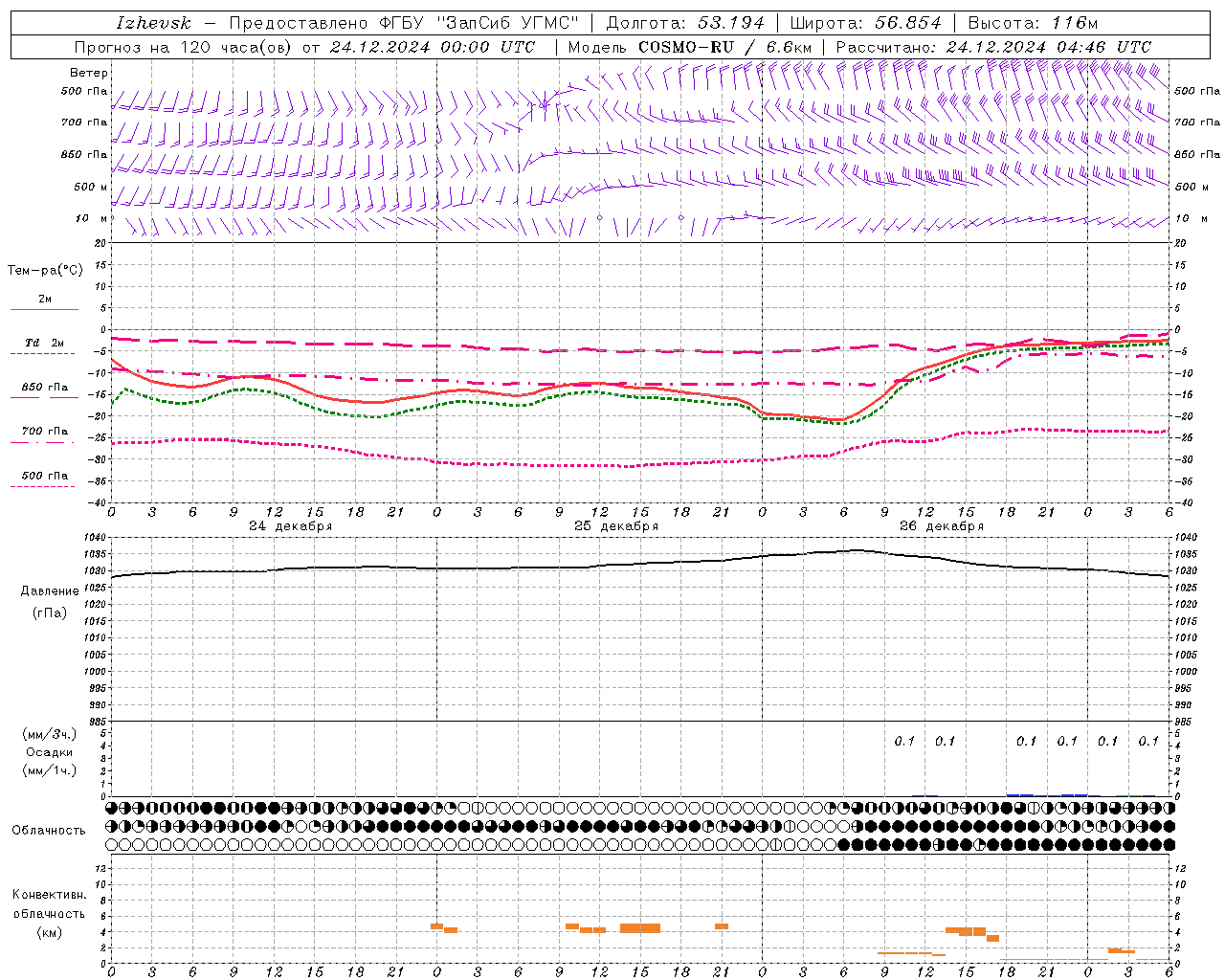
Task: Click the 'Тем-ра(°C)' temperature label
Action: pos(45,271)
